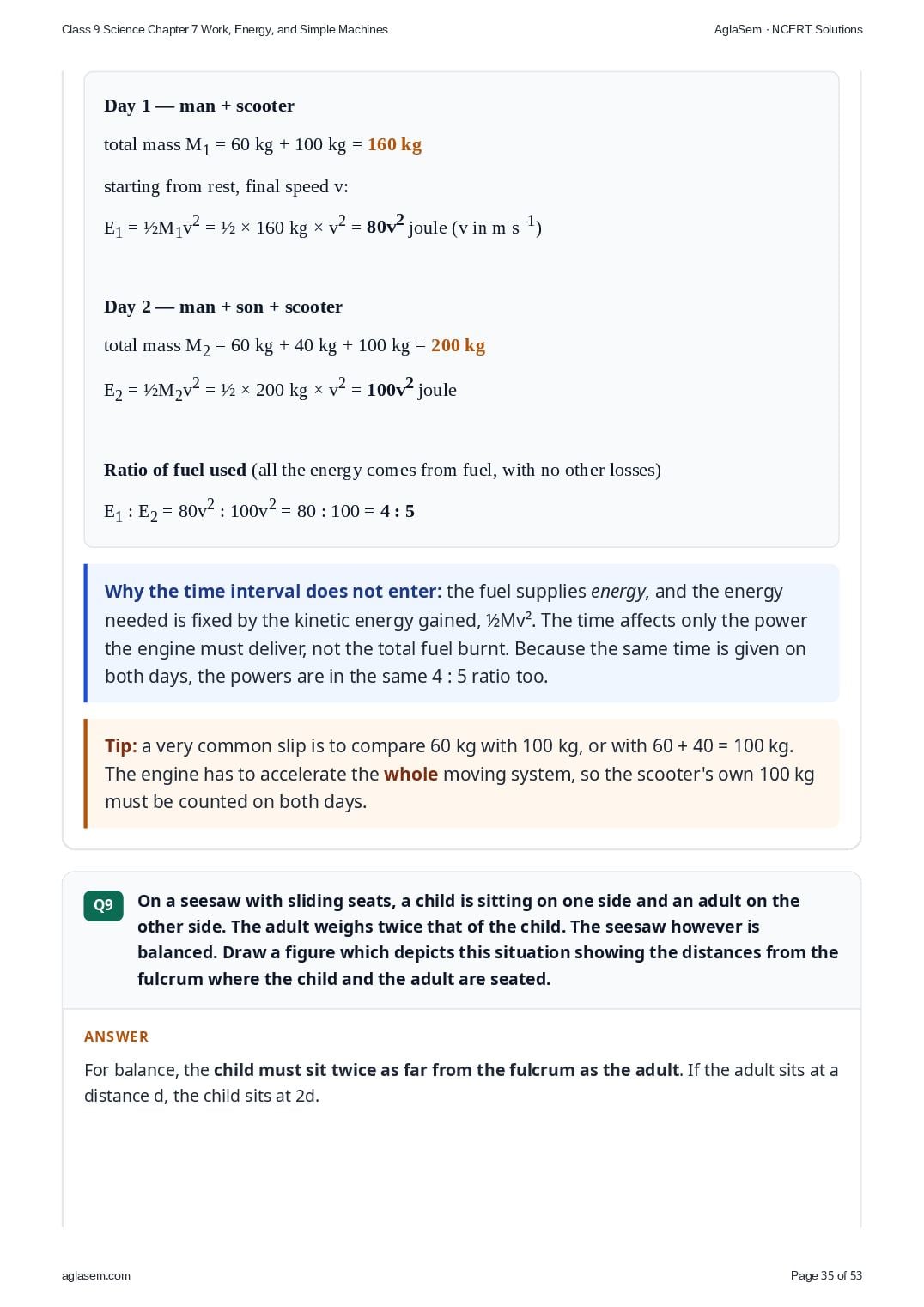Click the AglaSem NCERT Solutions header text
This screenshot has width=924, height=1307.
pos(788,29)
